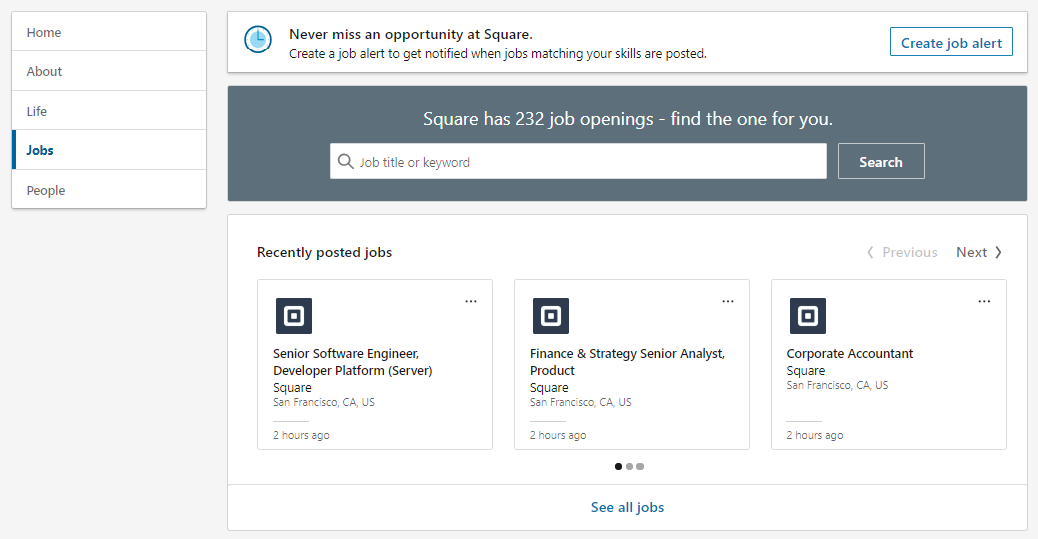Open more options on Corporate Accountant card
The width and height of the screenshot is (1038, 539).
(x=985, y=301)
